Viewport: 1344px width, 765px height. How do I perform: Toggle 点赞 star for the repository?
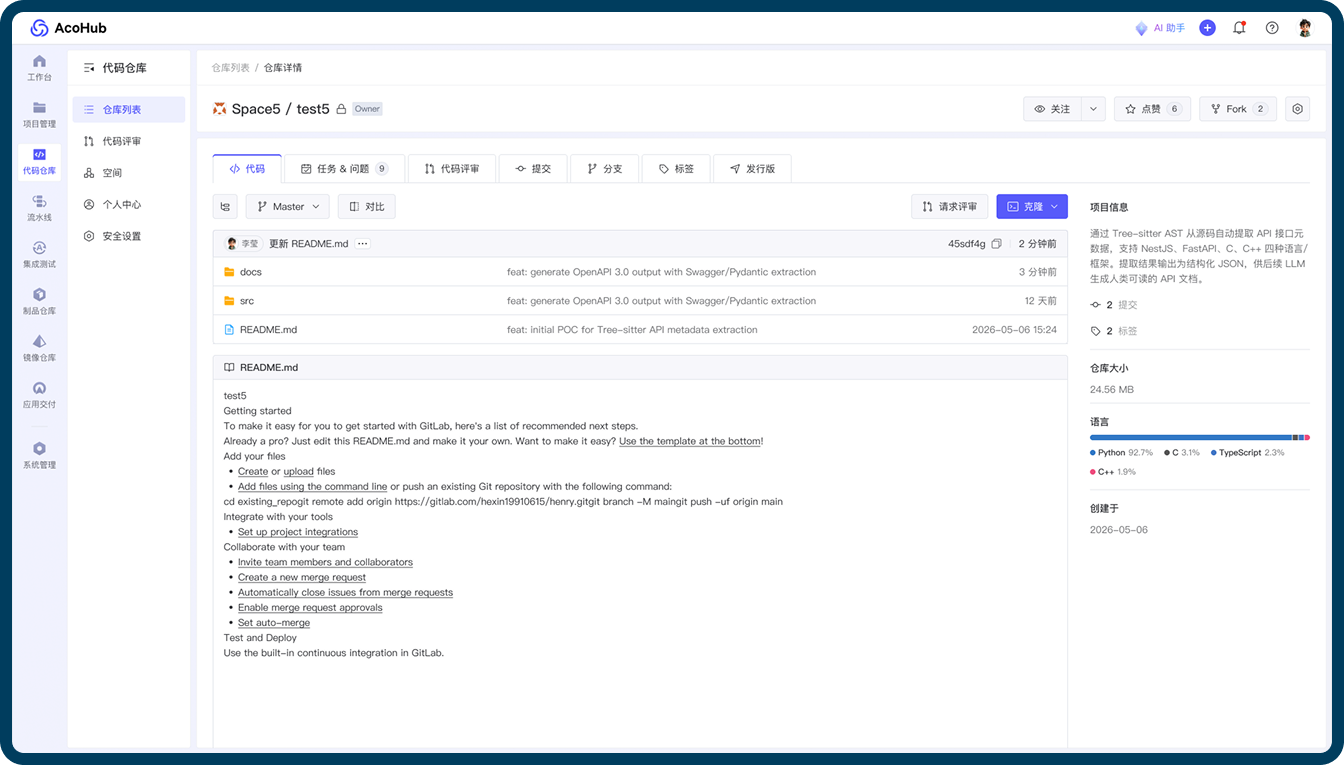point(1152,109)
